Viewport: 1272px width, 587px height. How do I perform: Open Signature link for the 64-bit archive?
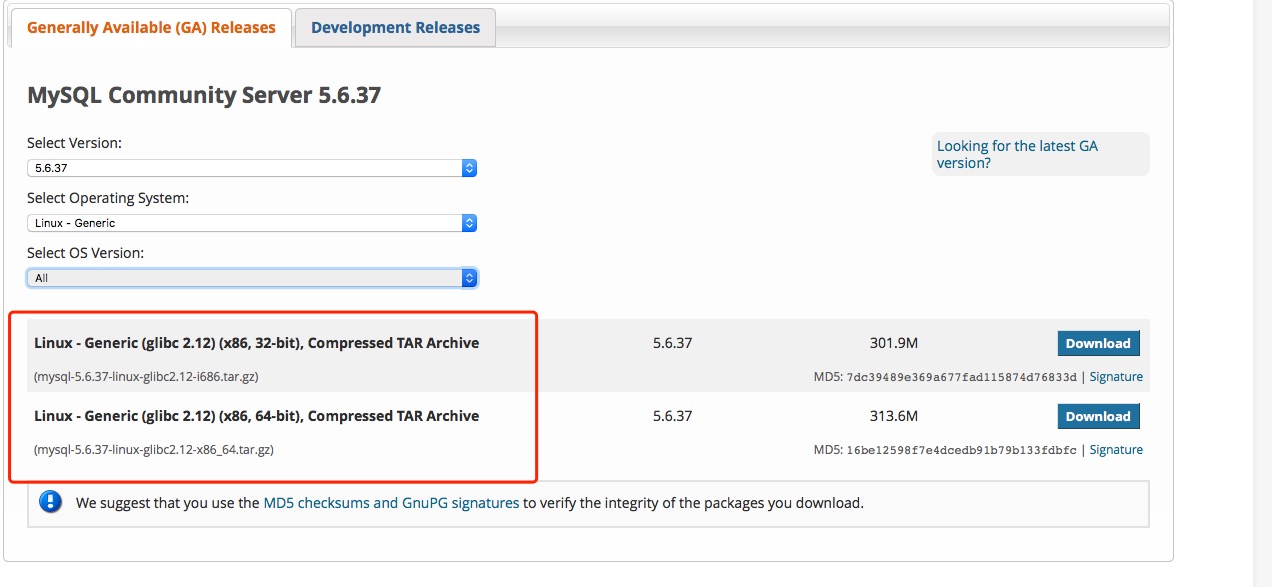(1116, 450)
